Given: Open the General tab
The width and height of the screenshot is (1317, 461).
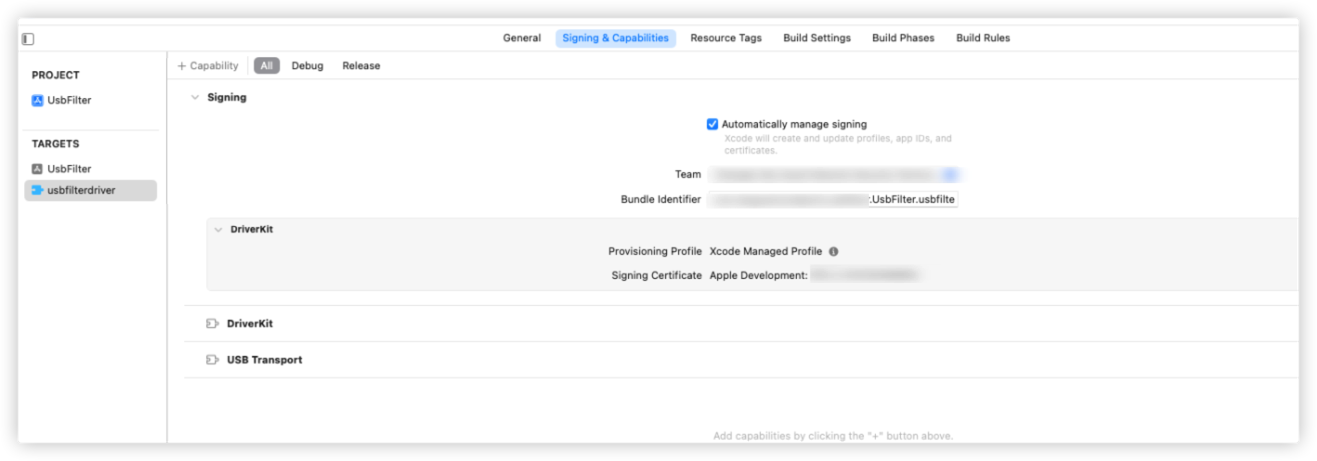Looking at the screenshot, I should 522,38.
